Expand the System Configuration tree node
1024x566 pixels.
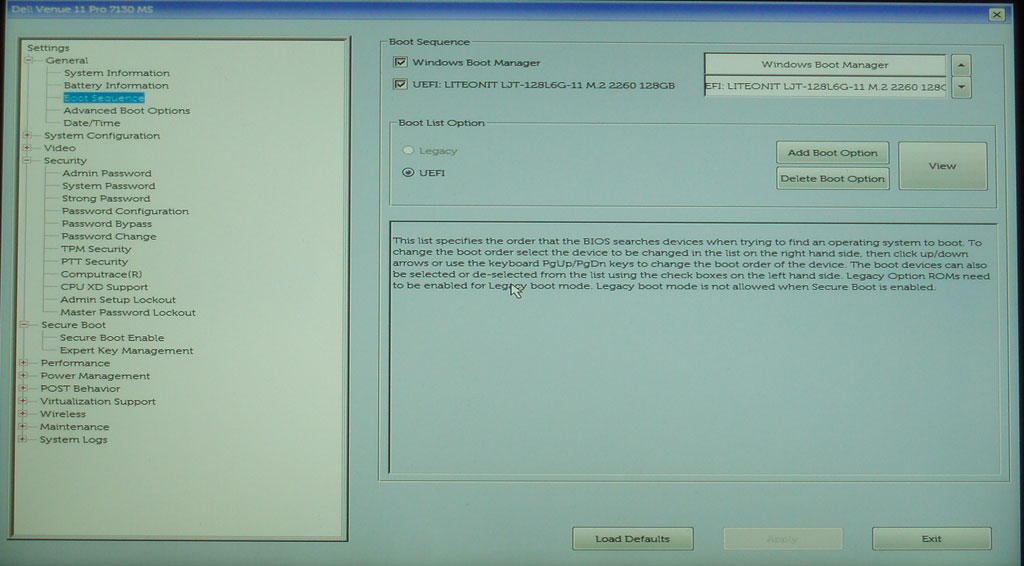coord(28,136)
